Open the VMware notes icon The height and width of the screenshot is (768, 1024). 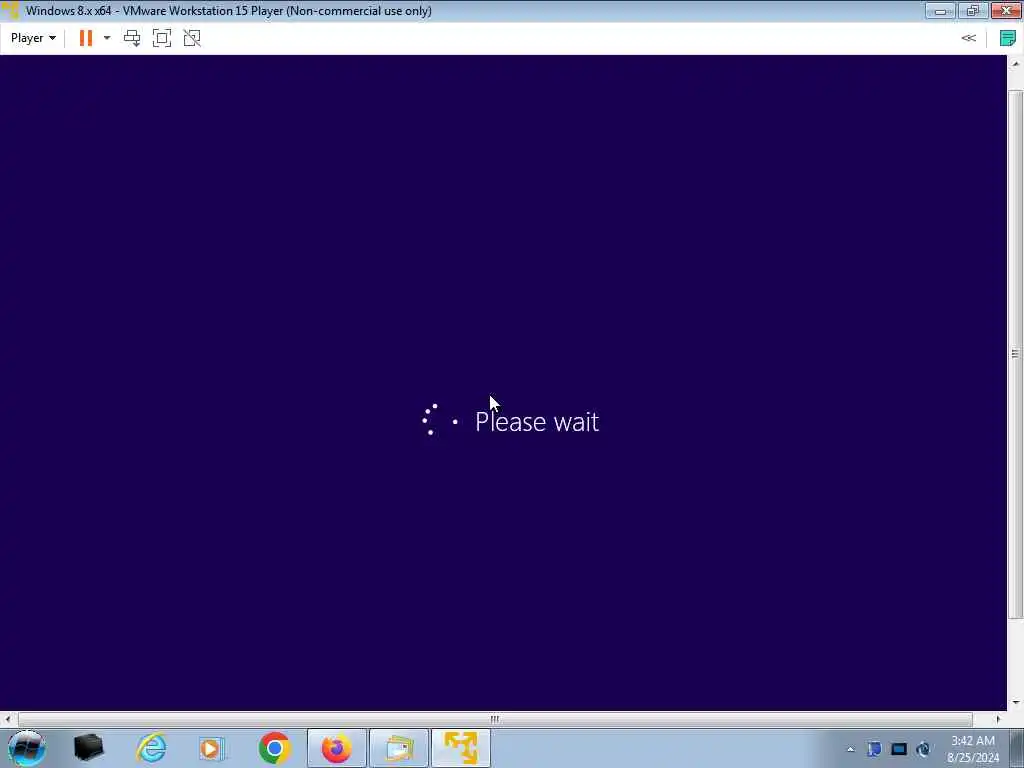point(1008,38)
